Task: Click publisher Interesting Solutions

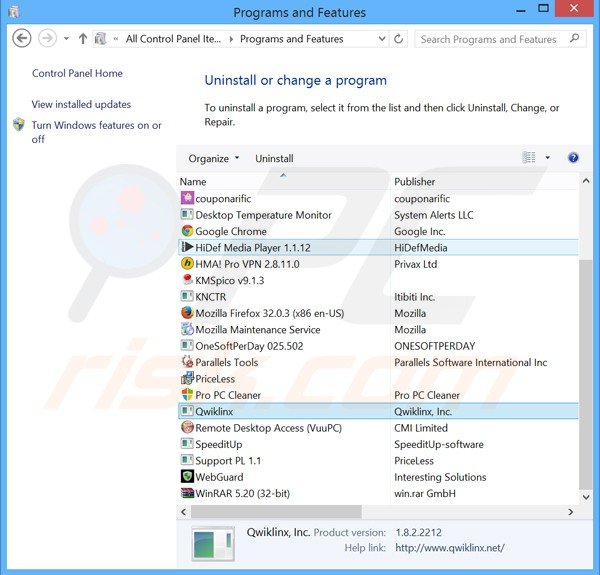Action: 440,477
